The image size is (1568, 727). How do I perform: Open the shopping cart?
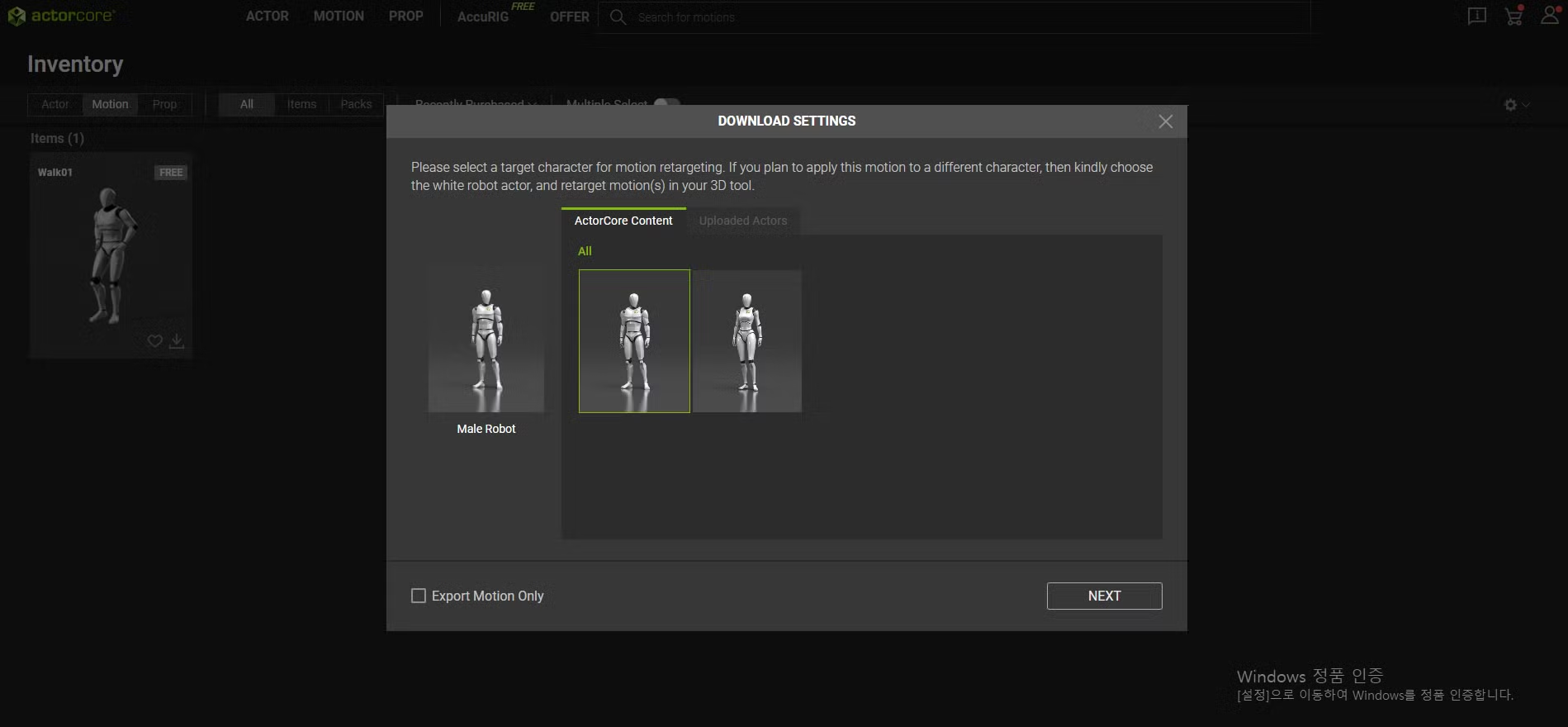1514,16
